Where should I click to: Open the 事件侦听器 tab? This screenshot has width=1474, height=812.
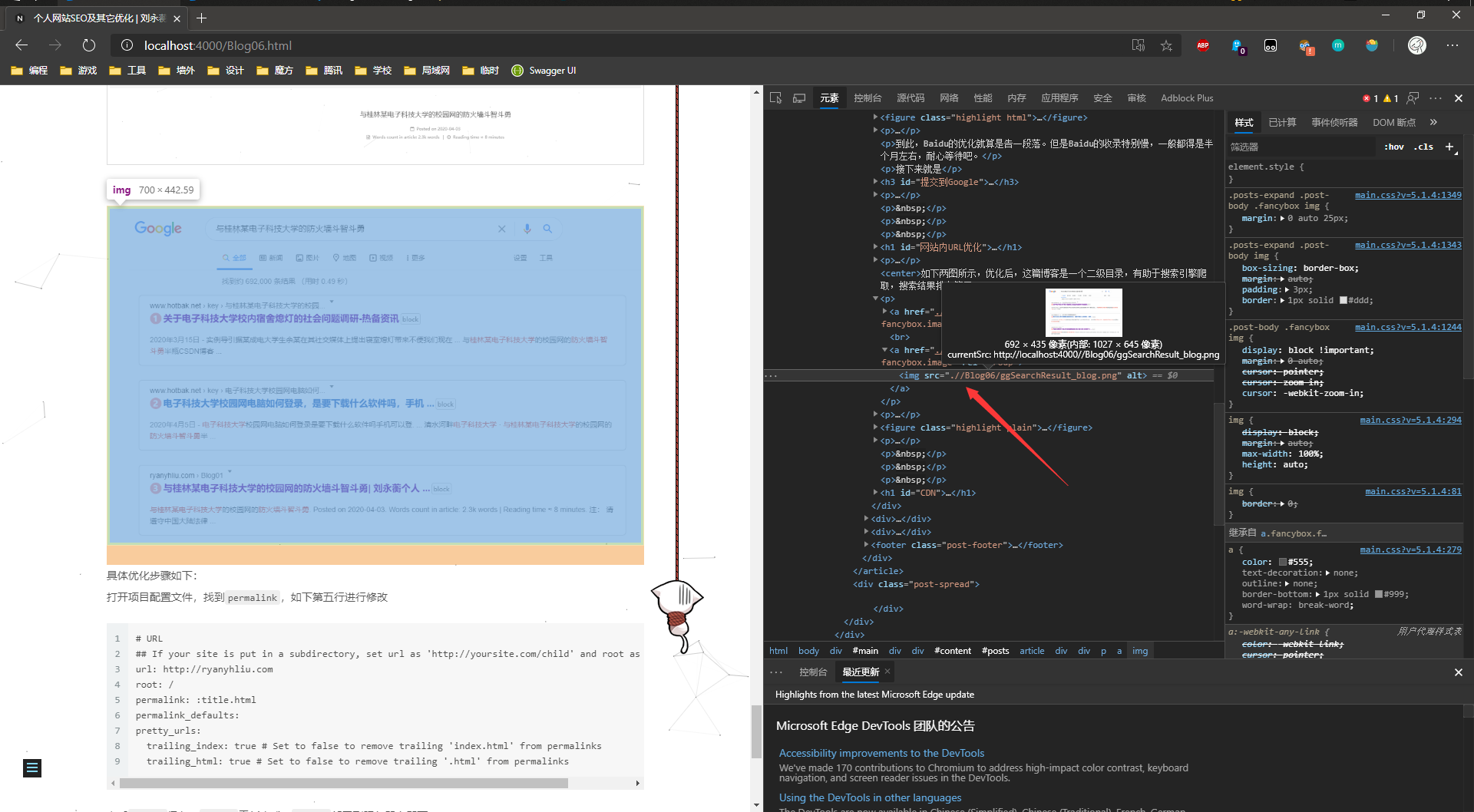pyautogui.click(x=1334, y=123)
